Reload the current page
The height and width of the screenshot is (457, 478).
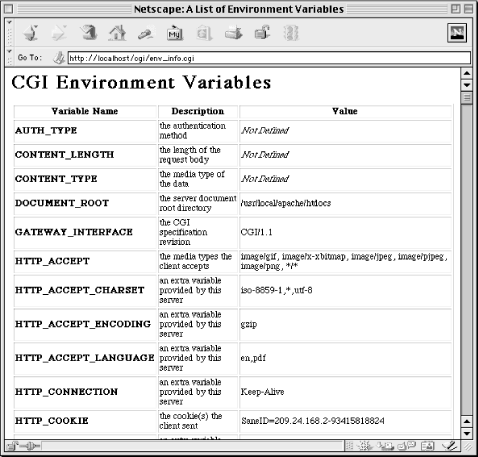click(89, 33)
